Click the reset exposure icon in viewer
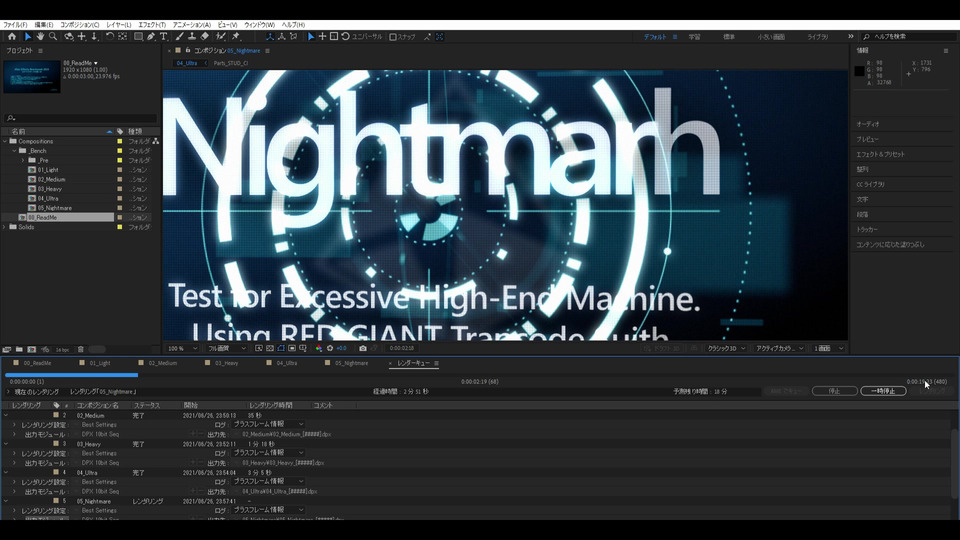 (330, 348)
